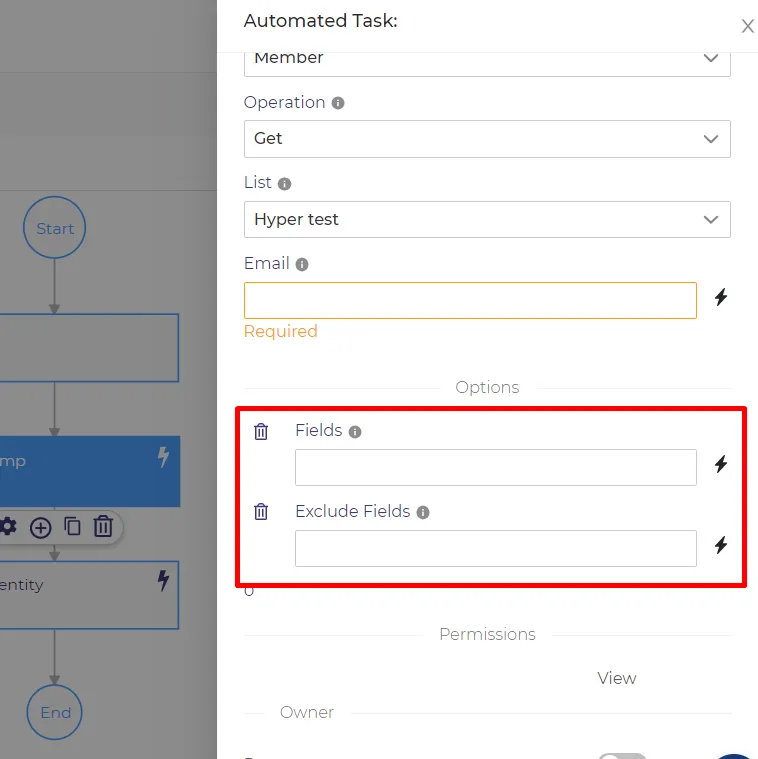Open the Member dropdown
The width and height of the screenshot is (758, 759).
click(x=487, y=63)
